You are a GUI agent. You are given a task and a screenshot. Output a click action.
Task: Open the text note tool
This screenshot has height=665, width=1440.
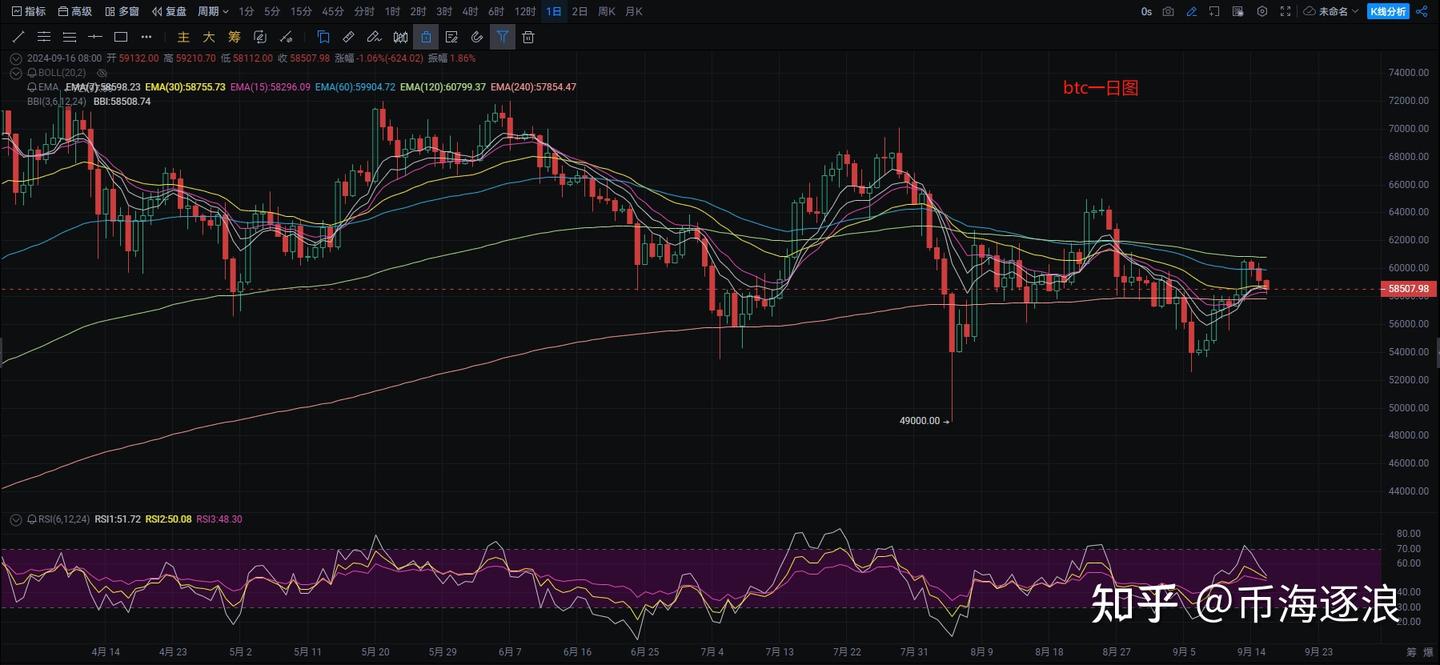[452, 37]
